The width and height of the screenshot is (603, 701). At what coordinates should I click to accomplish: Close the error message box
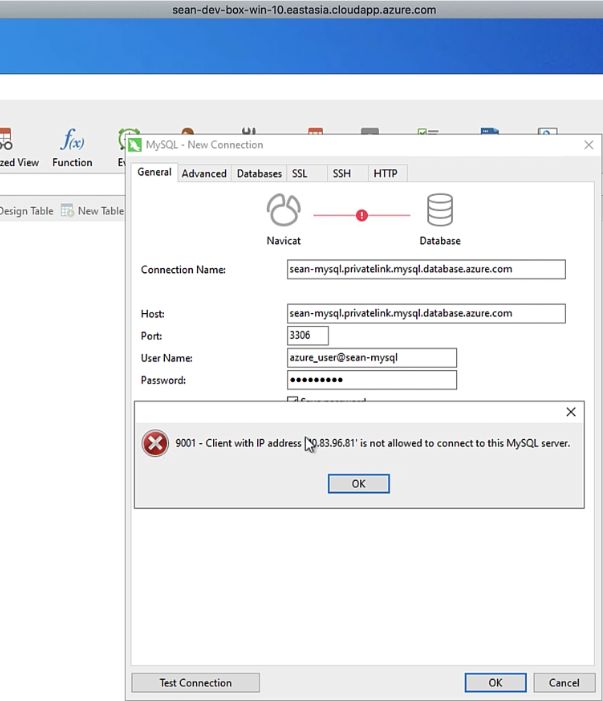571,412
